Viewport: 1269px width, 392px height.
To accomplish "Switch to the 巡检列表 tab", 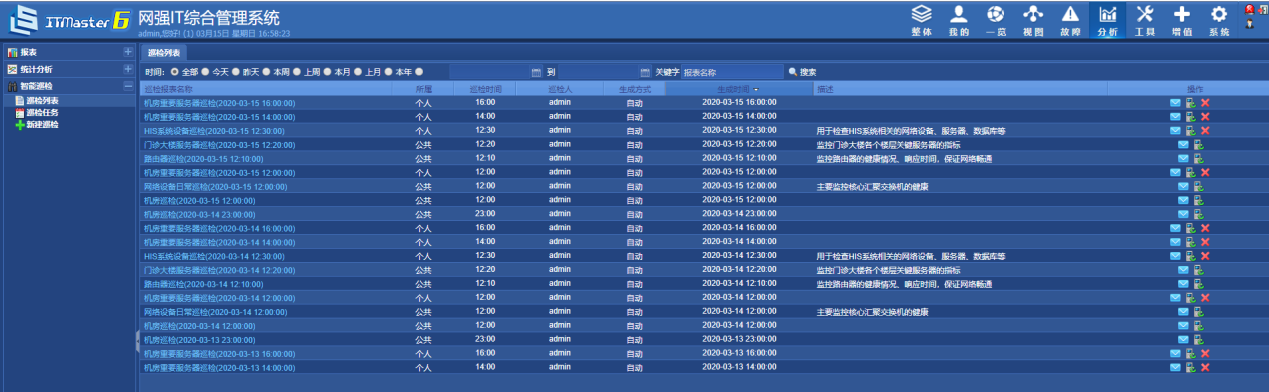I will (x=163, y=52).
